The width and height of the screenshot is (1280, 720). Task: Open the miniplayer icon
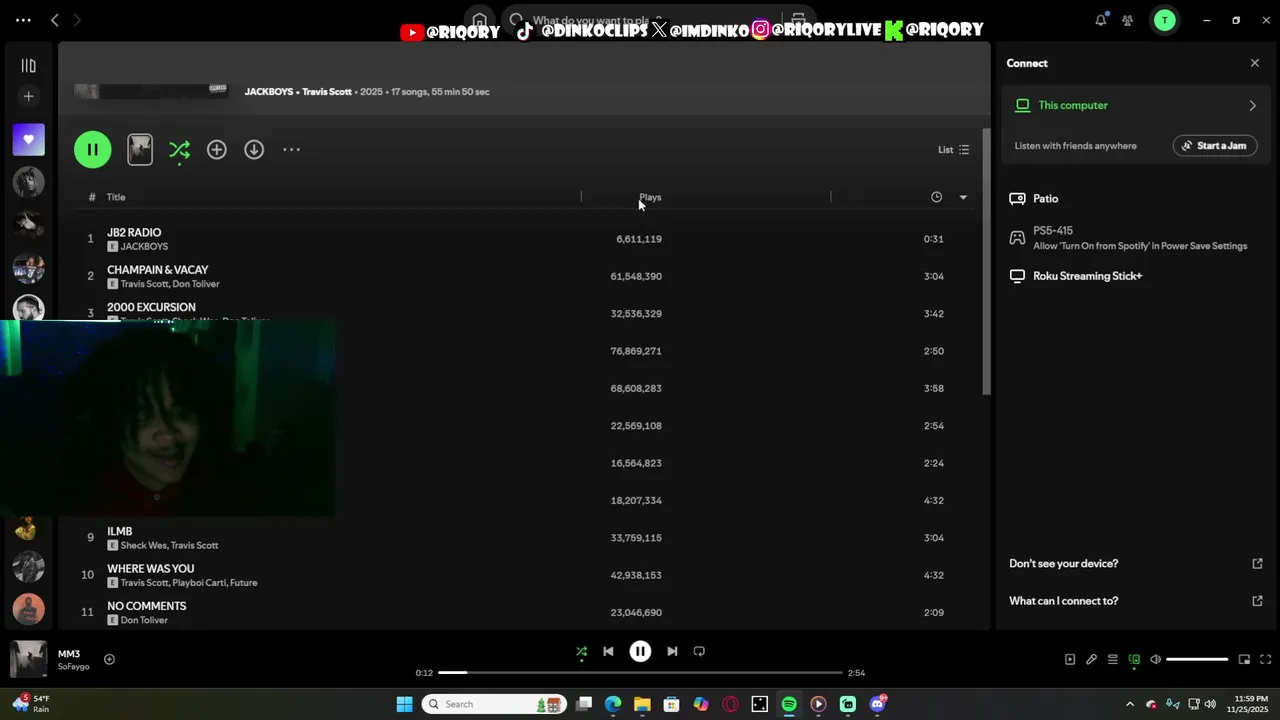tap(1244, 660)
